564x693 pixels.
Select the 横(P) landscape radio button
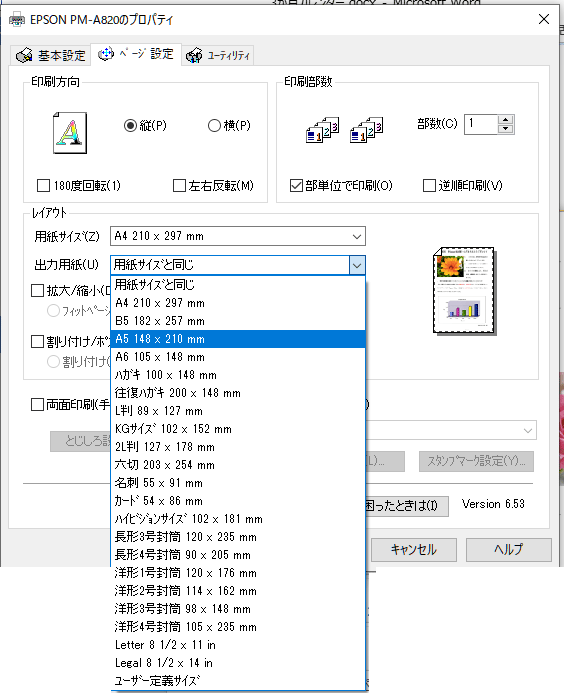(x=214, y=126)
